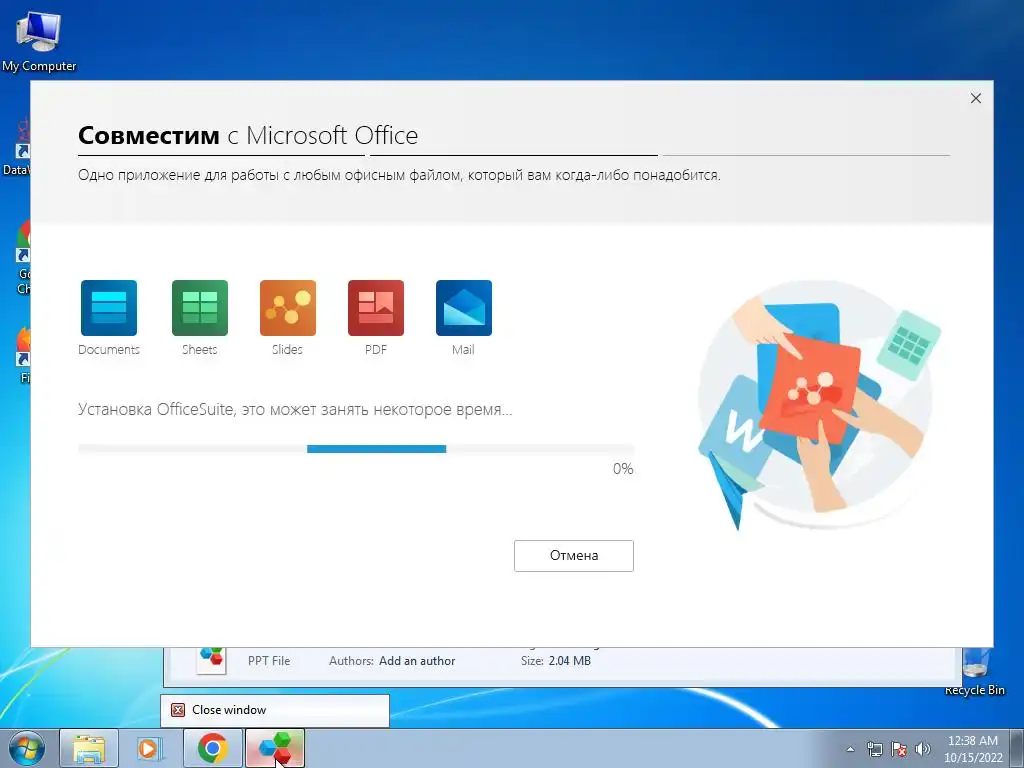Click the Slides label text

tap(287, 349)
